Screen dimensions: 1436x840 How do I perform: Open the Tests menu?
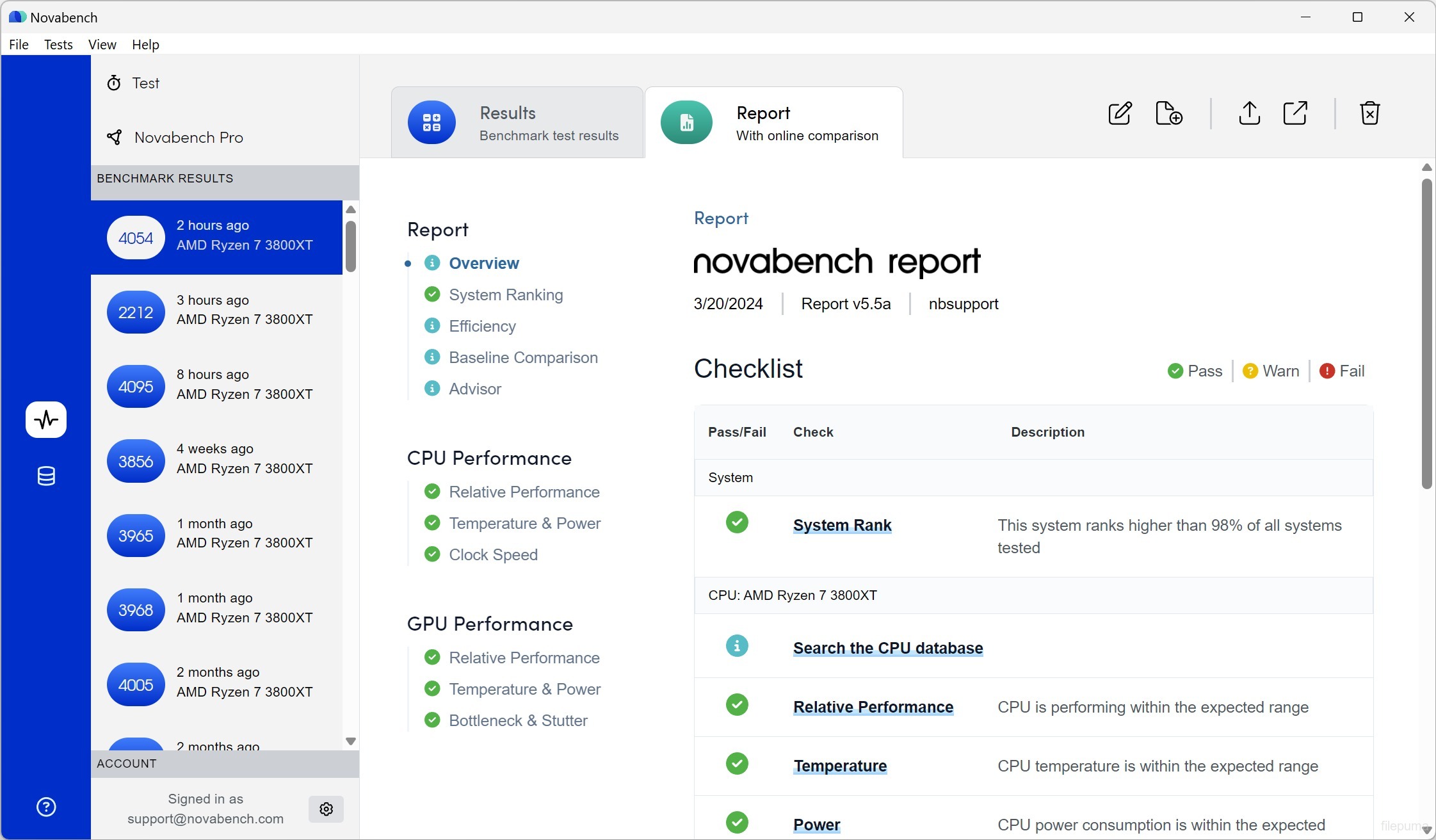pos(58,44)
